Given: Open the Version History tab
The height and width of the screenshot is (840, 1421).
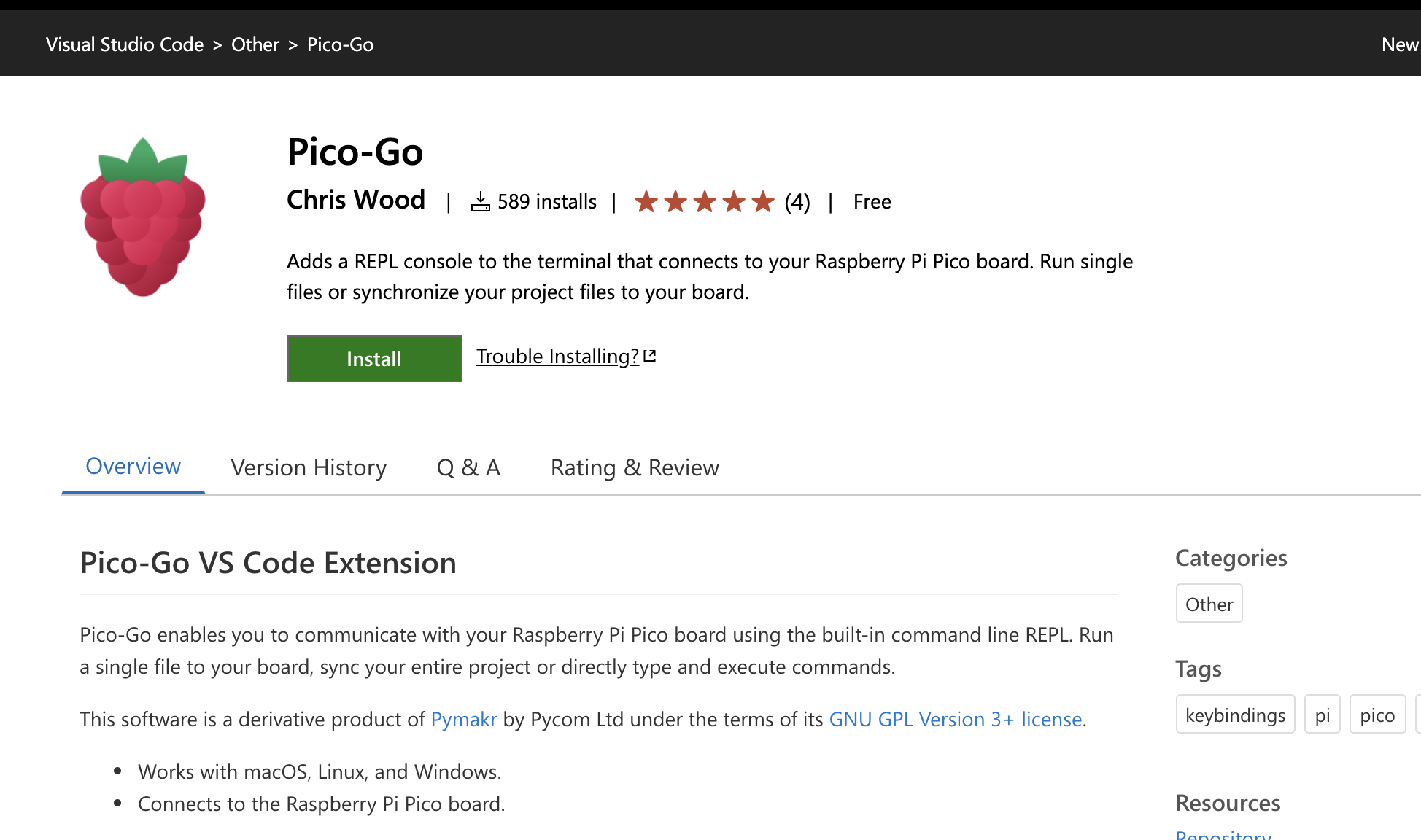Looking at the screenshot, I should 309,467.
